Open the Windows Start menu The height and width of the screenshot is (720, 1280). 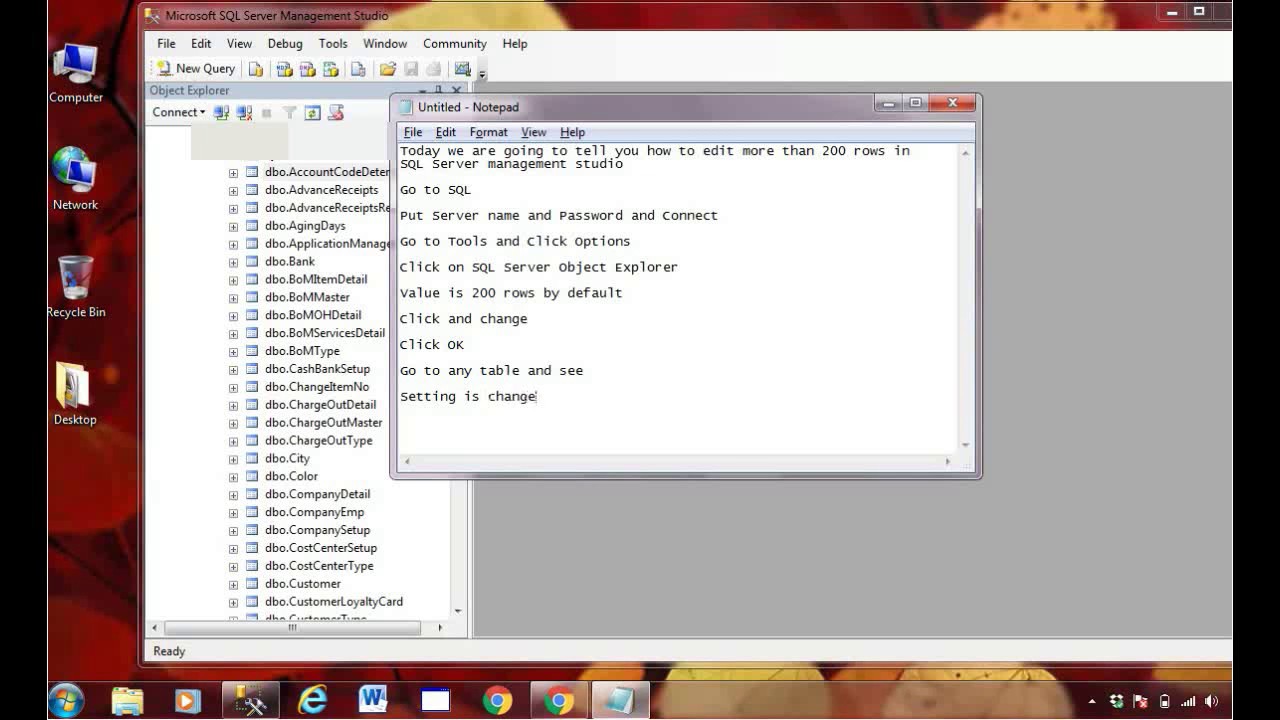point(66,700)
